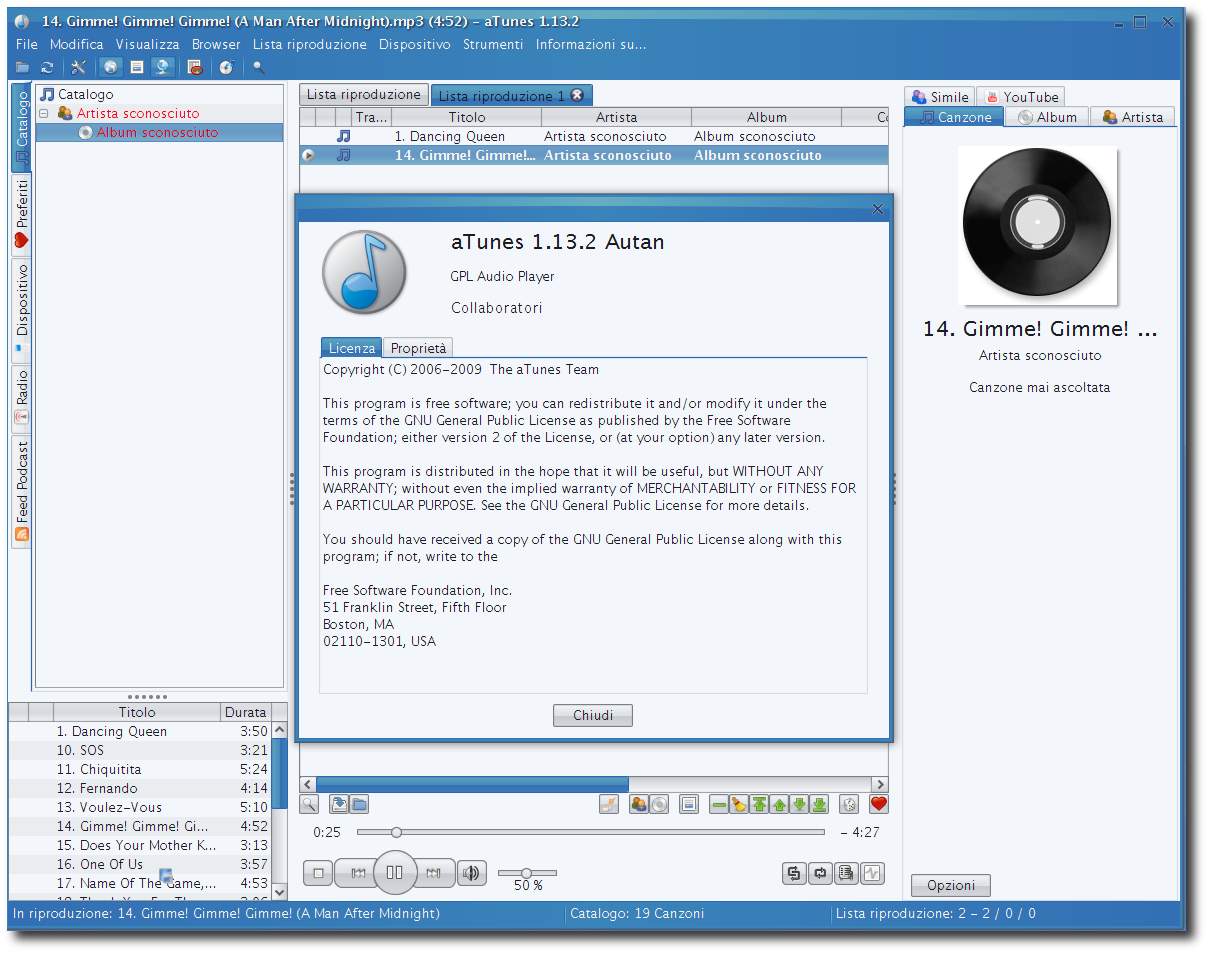Switch to the Album tab in the right panel

[x=1047, y=117]
